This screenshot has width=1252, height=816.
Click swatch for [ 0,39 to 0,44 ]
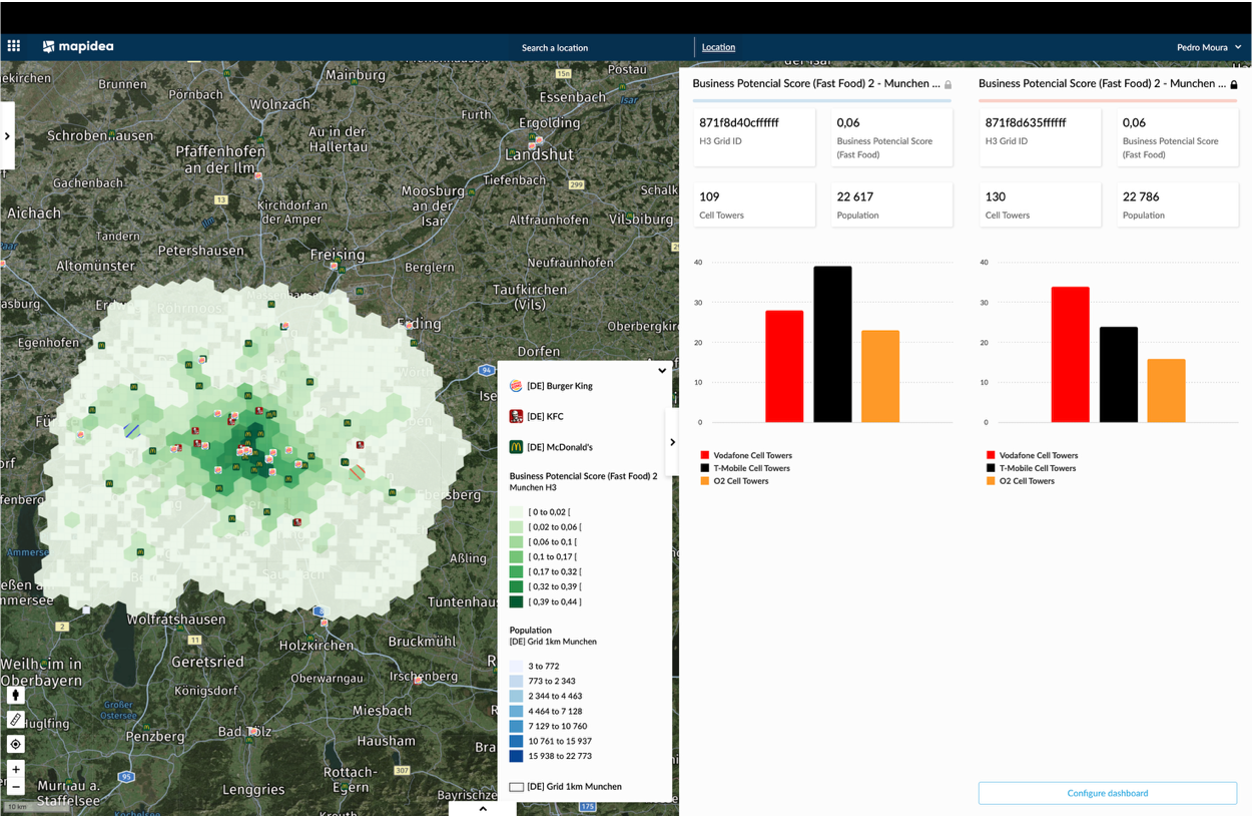[516, 602]
